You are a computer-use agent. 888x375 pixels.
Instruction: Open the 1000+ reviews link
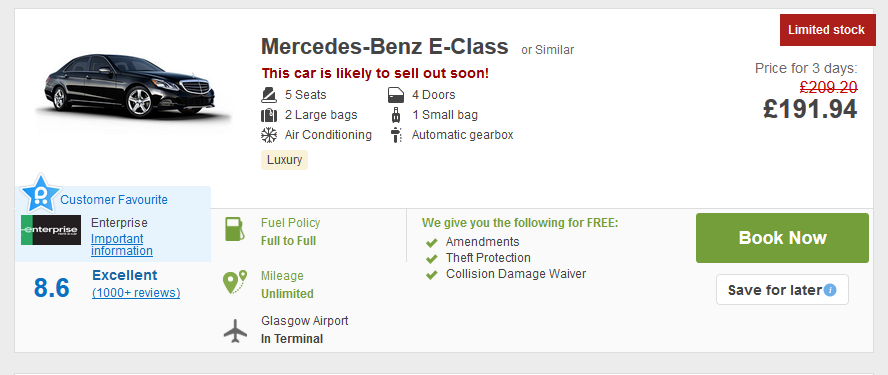[x=136, y=293]
